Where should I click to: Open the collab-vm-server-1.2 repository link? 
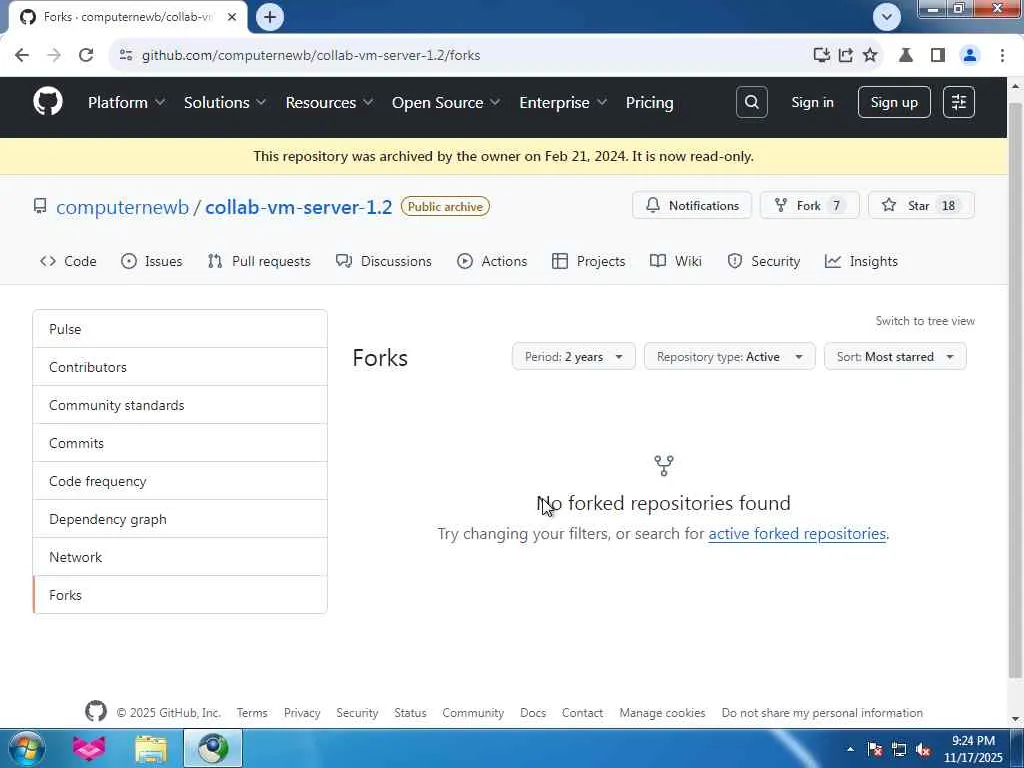[x=298, y=207]
